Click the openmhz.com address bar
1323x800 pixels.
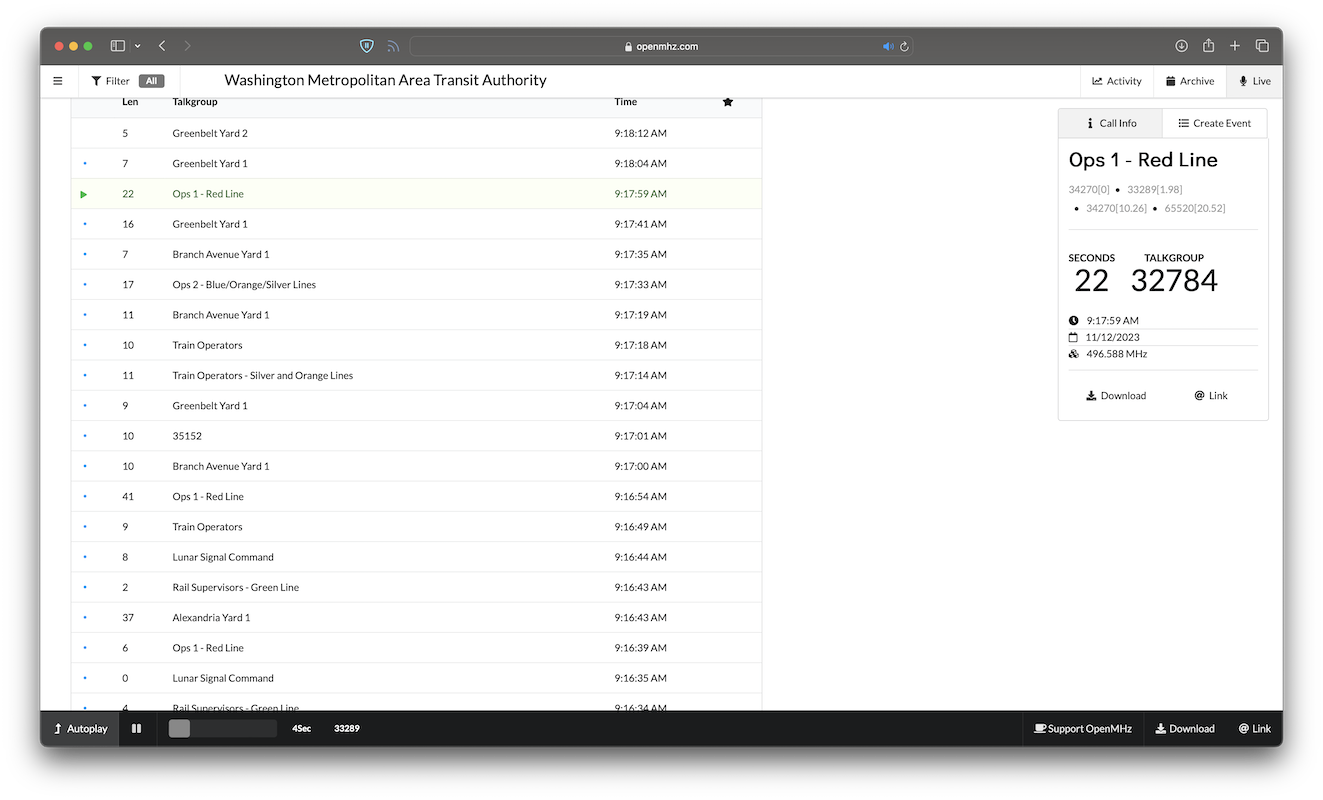[661, 46]
